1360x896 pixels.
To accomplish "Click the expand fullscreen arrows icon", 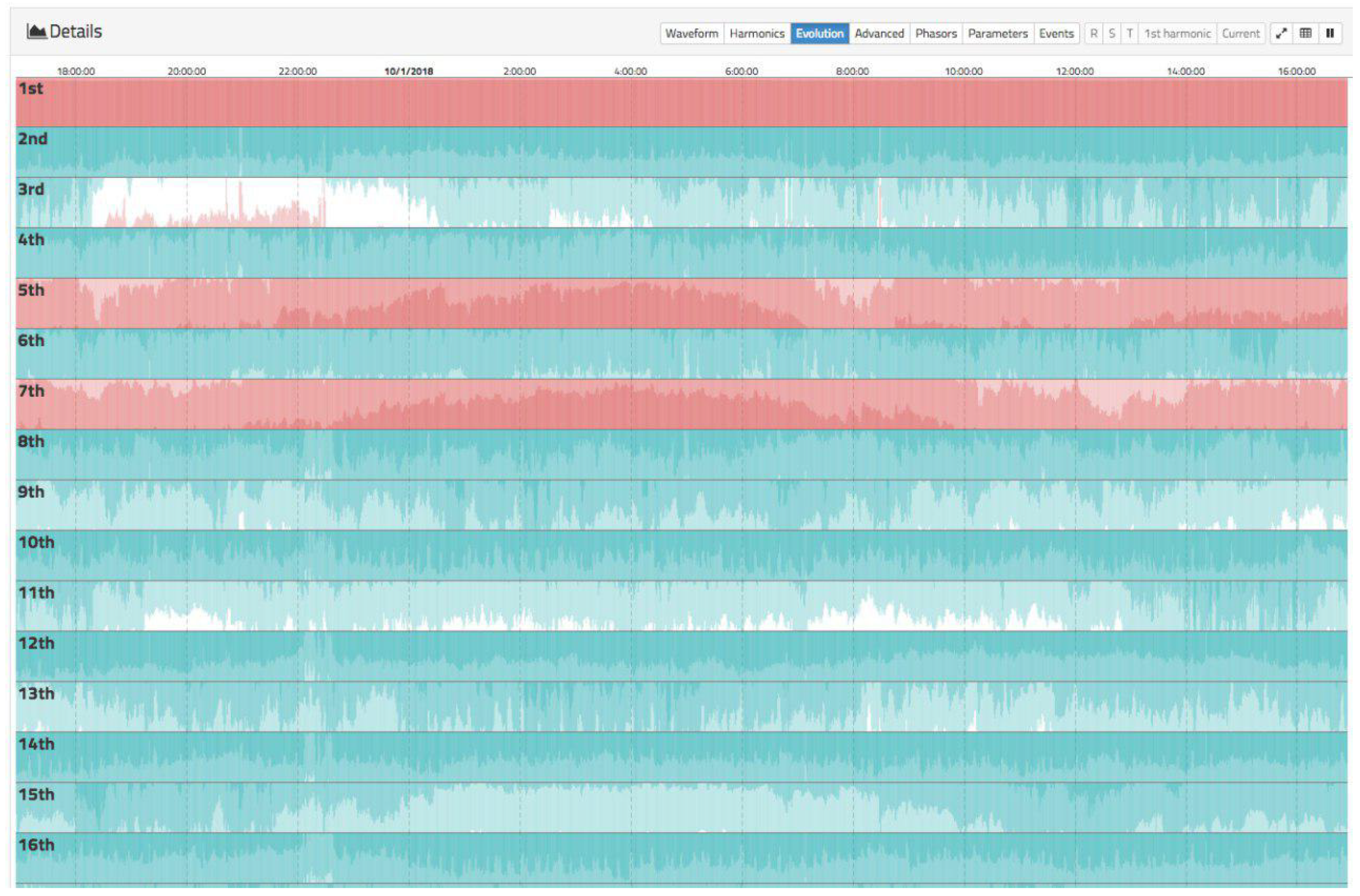I will 1282,33.
